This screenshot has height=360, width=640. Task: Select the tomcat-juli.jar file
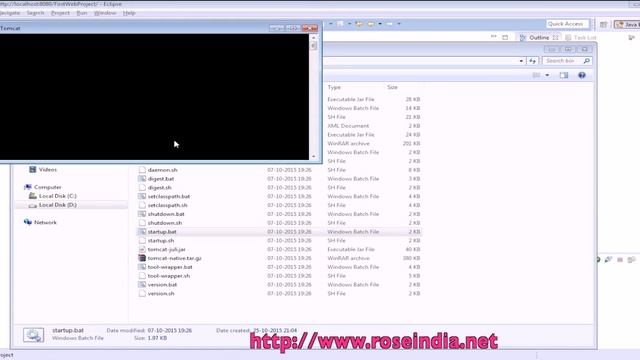pos(167,249)
